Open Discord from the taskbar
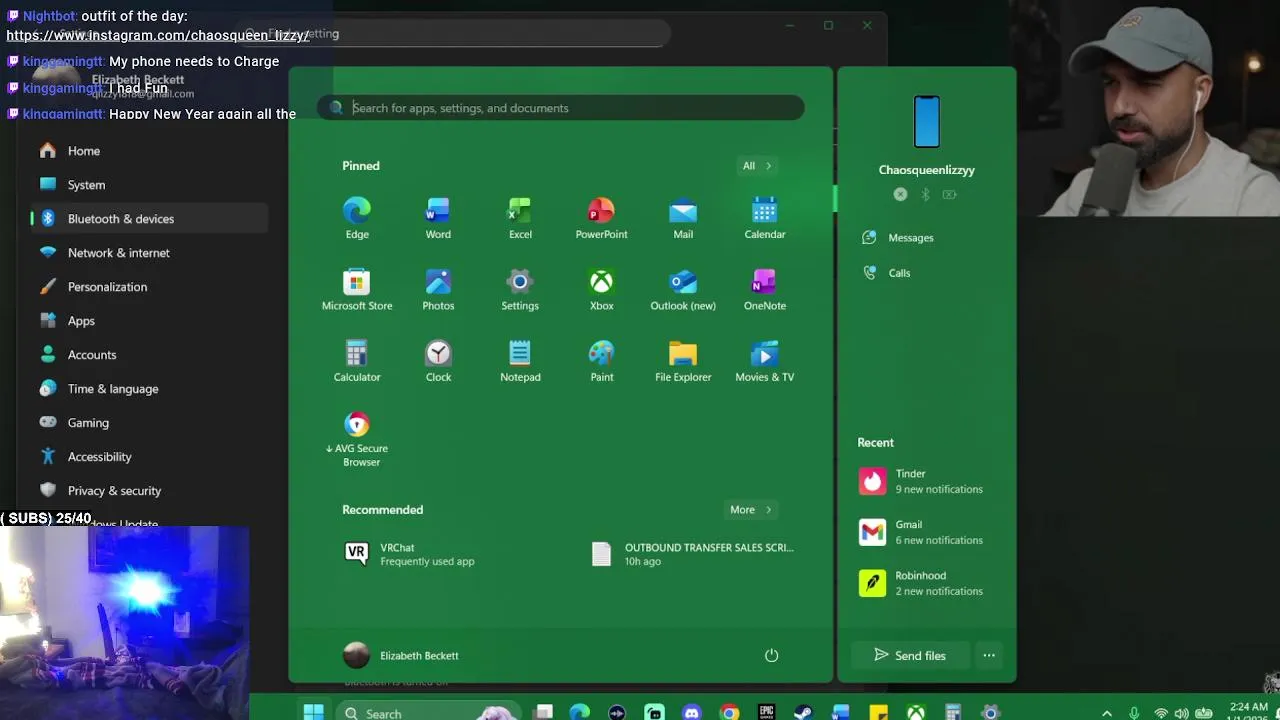 692,712
